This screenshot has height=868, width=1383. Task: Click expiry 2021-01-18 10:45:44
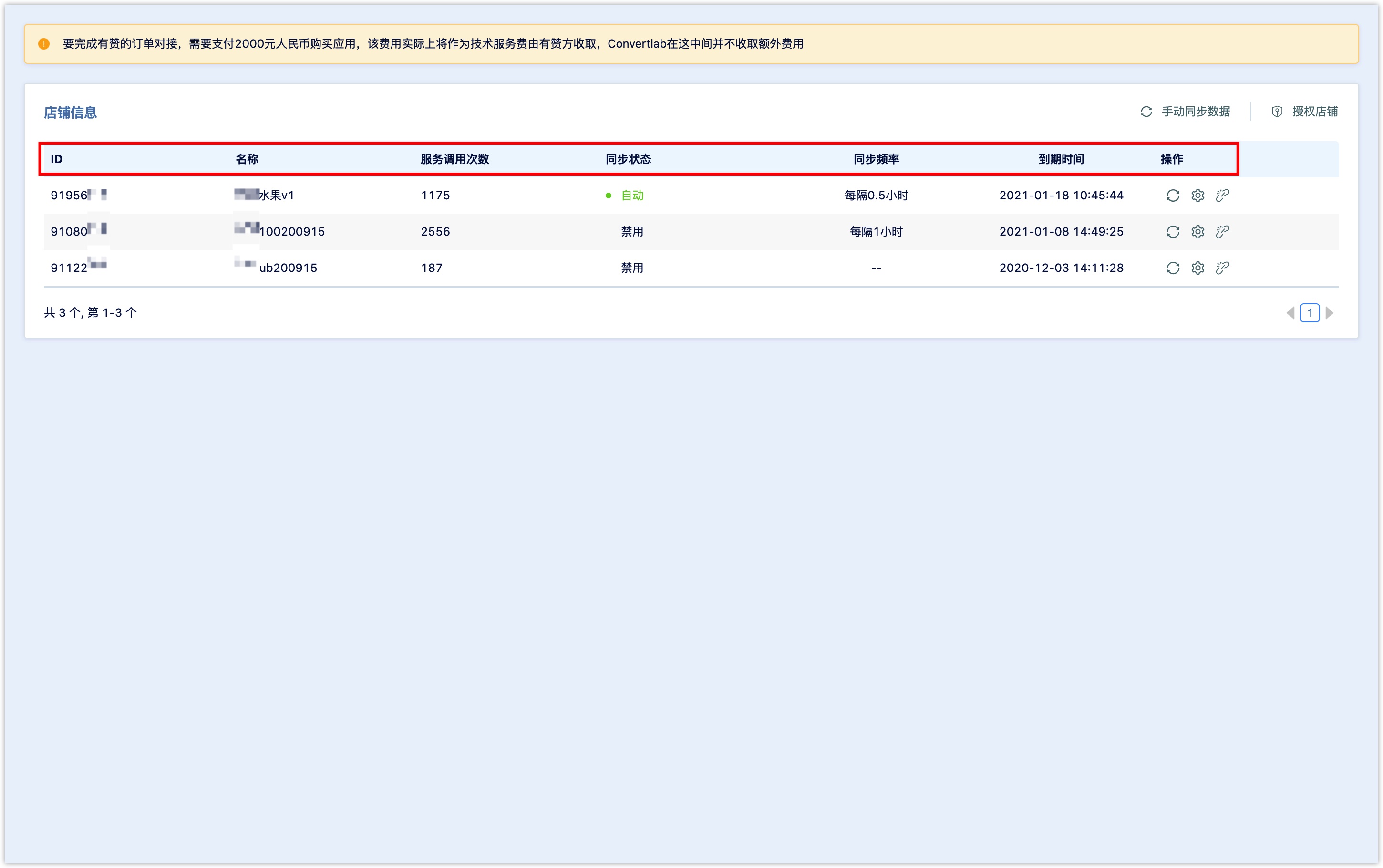coord(1061,195)
